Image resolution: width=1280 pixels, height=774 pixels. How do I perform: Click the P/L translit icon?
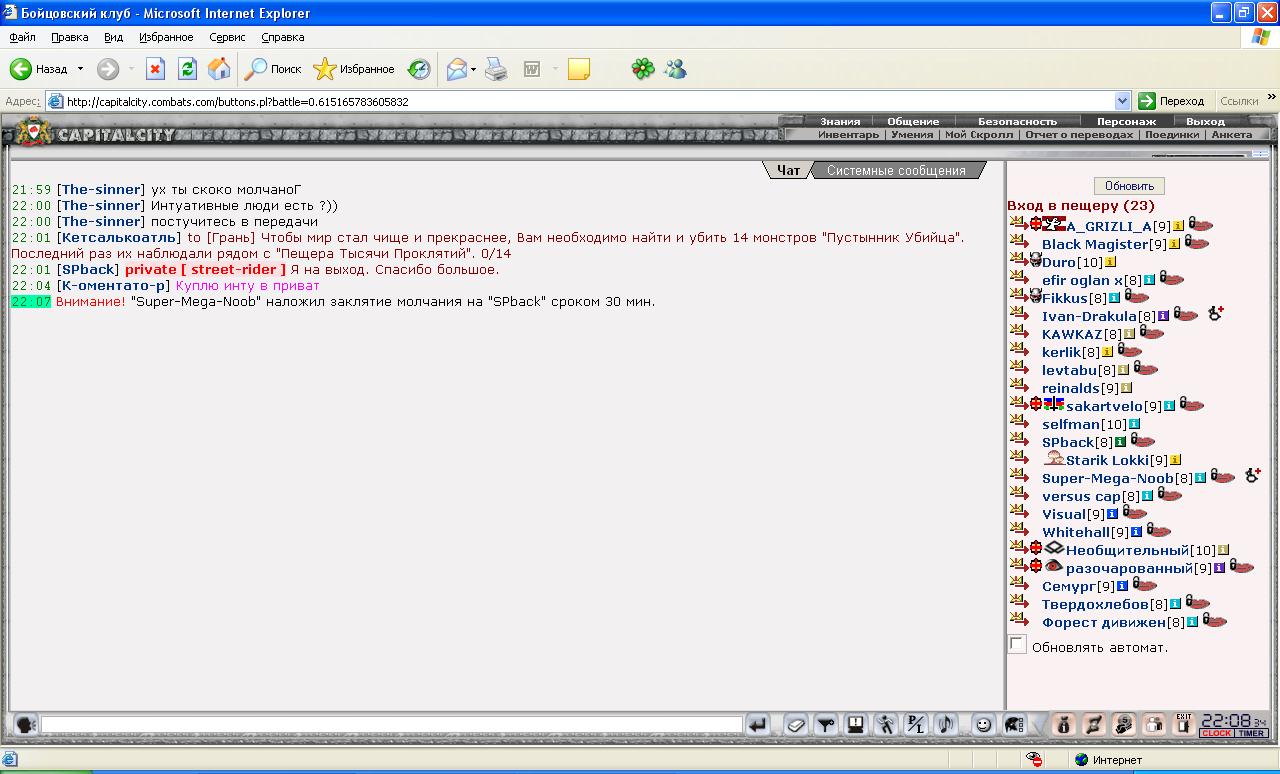tap(916, 725)
